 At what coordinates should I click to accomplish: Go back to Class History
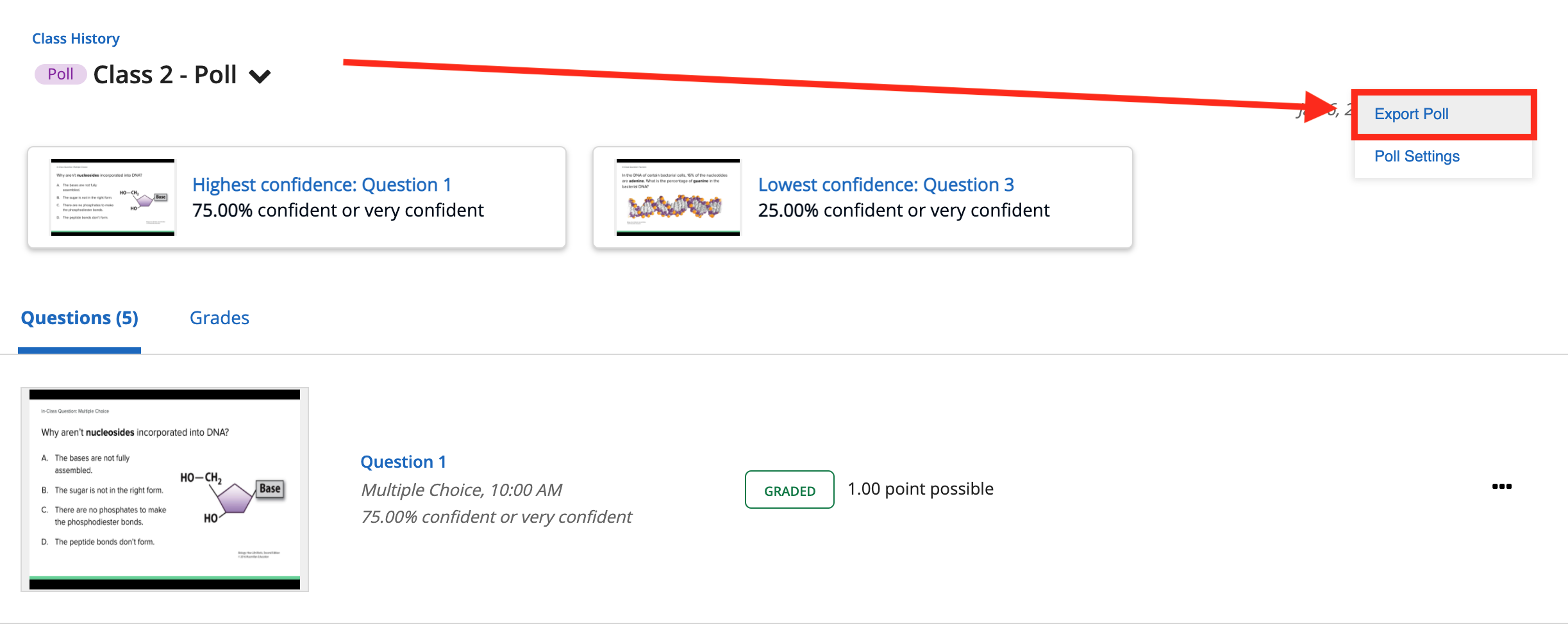tap(76, 38)
